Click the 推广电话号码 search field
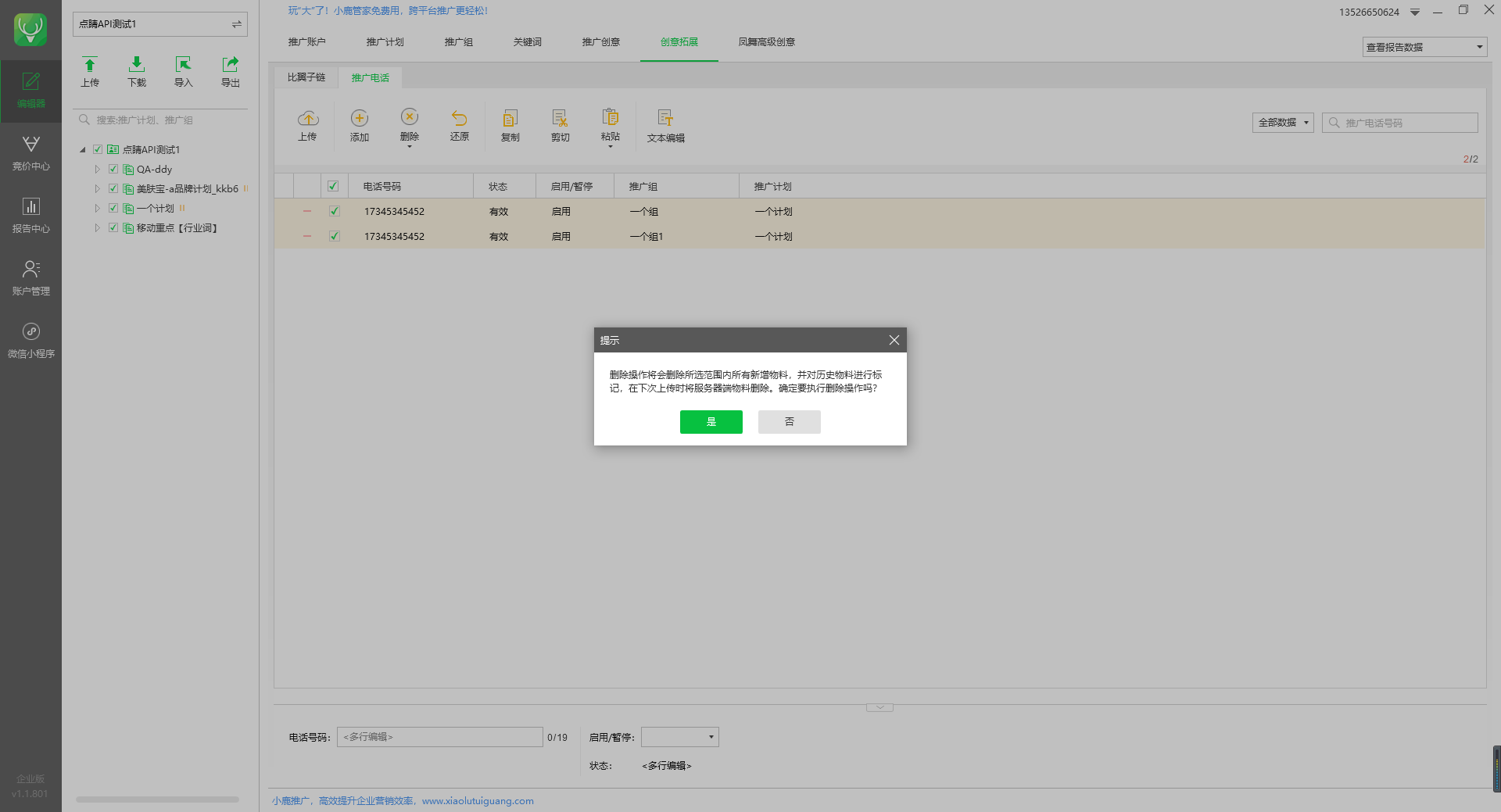The height and width of the screenshot is (812, 1501). click(x=1400, y=123)
